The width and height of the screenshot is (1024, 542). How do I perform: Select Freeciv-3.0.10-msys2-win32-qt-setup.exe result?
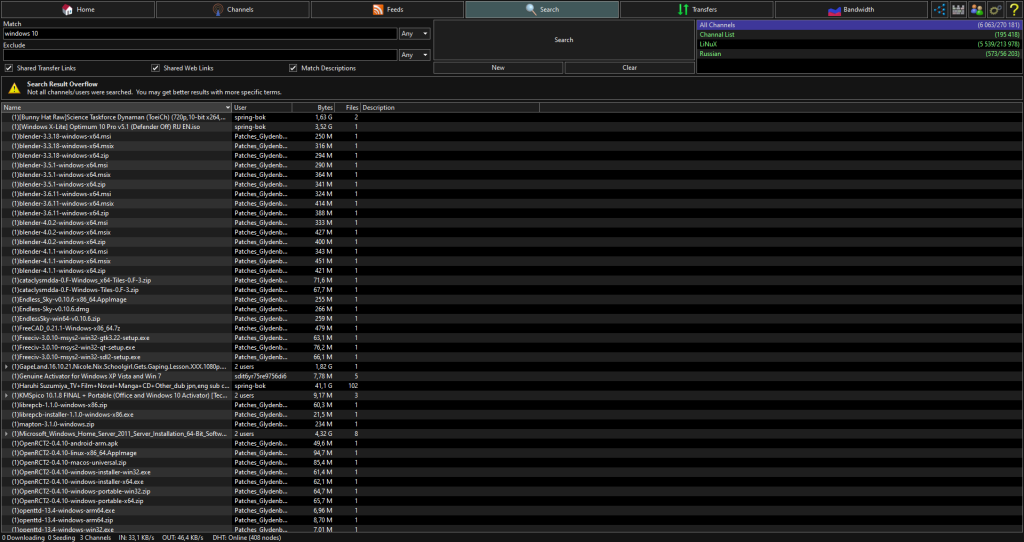[512, 347]
